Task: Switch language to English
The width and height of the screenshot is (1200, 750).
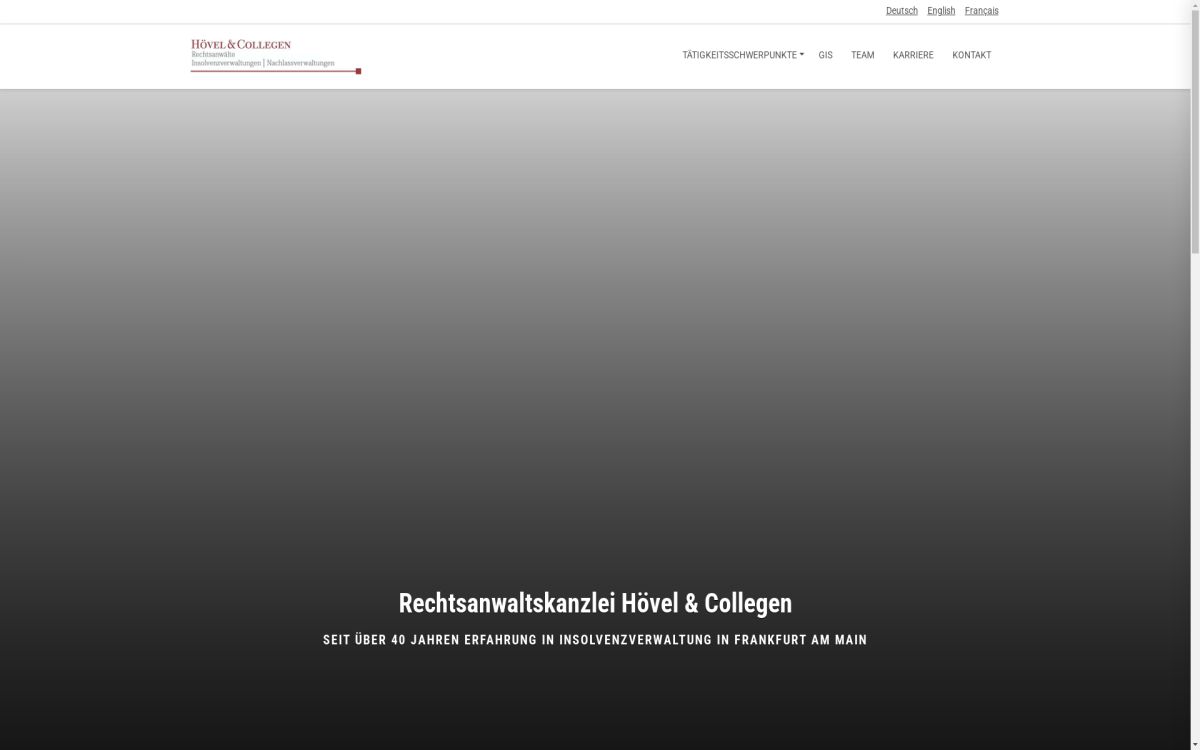Action: tap(941, 10)
